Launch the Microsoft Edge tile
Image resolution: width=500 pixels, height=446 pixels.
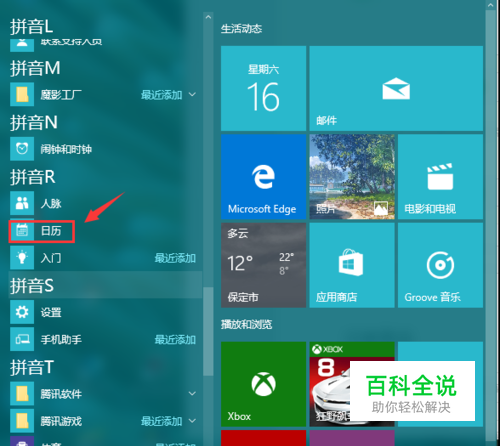click(263, 177)
